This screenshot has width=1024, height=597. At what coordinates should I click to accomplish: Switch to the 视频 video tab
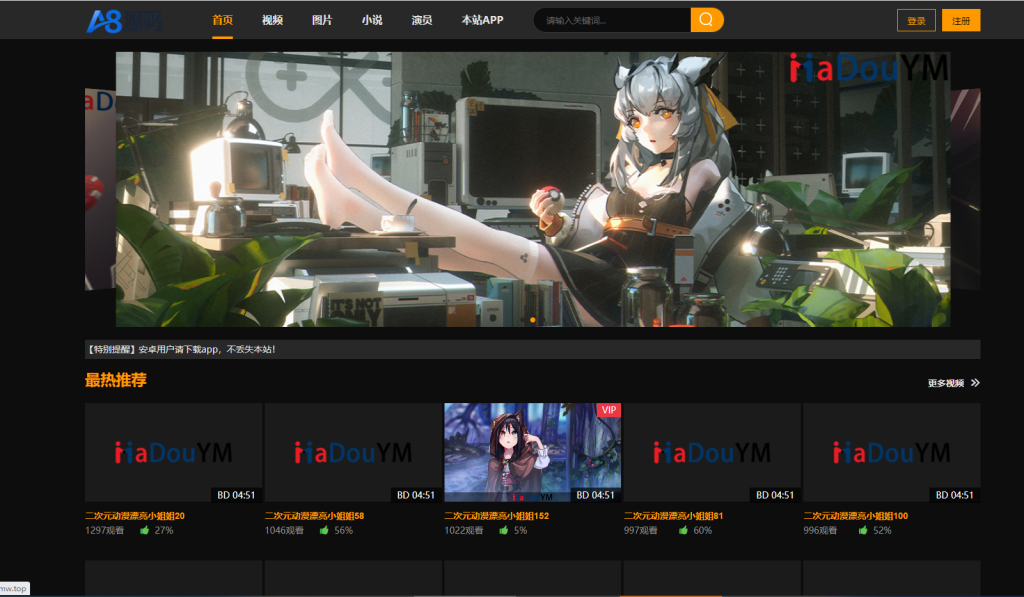272,20
